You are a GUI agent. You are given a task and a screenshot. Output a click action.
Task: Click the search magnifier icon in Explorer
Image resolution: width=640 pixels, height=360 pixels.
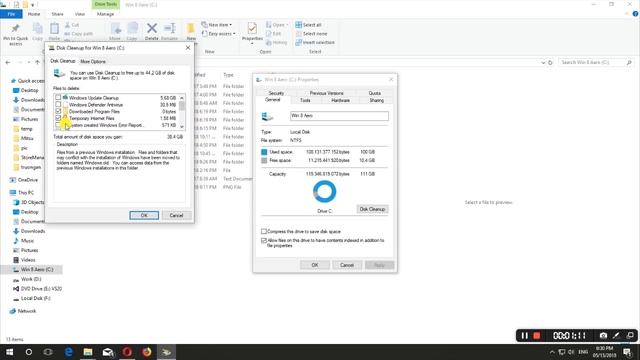(629, 62)
